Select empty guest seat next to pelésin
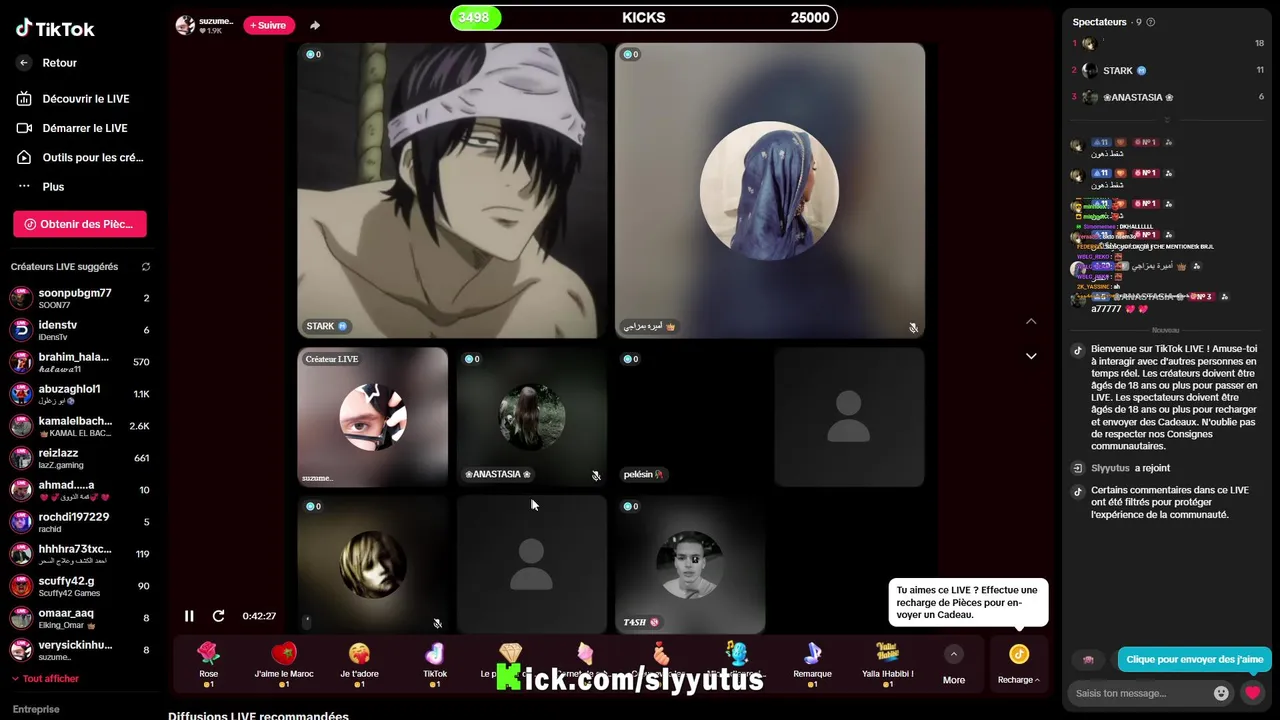The image size is (1280, 720). [849, 417]
